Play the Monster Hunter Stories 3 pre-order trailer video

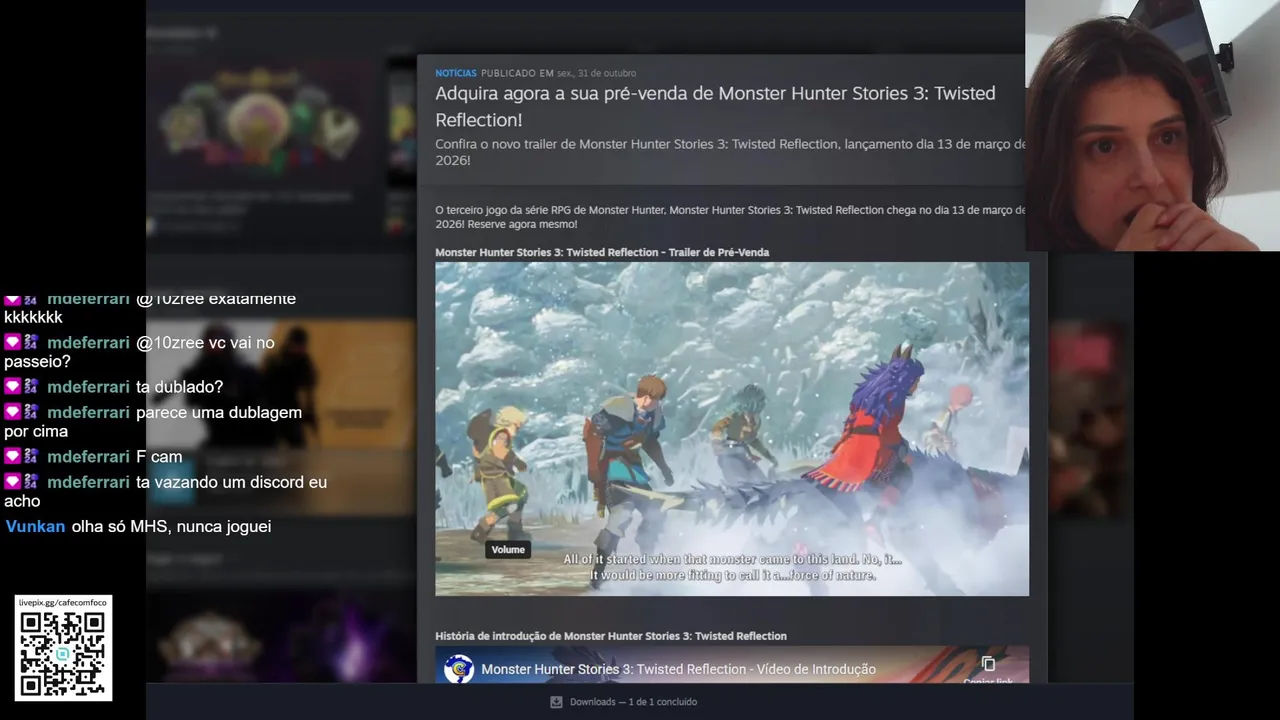732,429
